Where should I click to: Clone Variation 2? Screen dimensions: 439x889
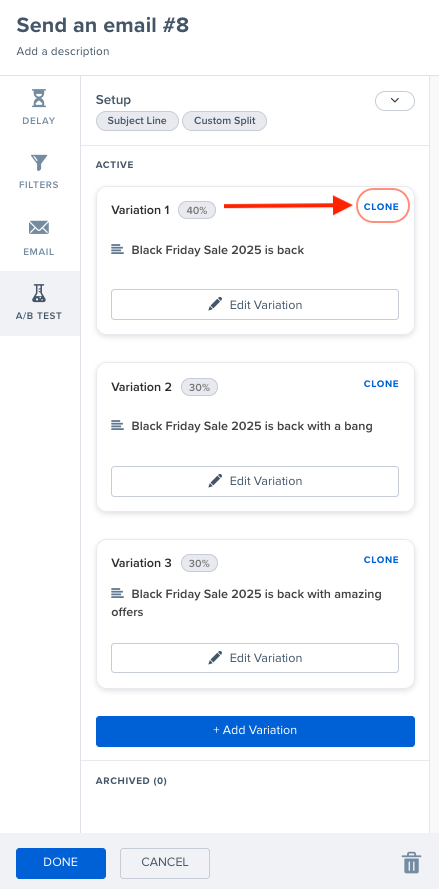(x=381, y=384)
